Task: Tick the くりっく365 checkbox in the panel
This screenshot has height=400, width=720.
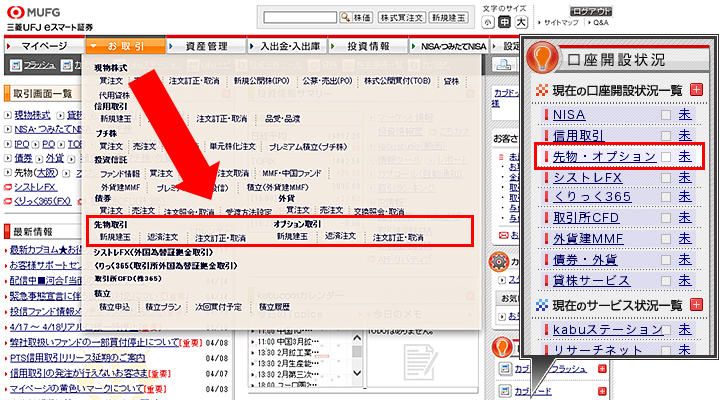Action: tap(666, 197)
